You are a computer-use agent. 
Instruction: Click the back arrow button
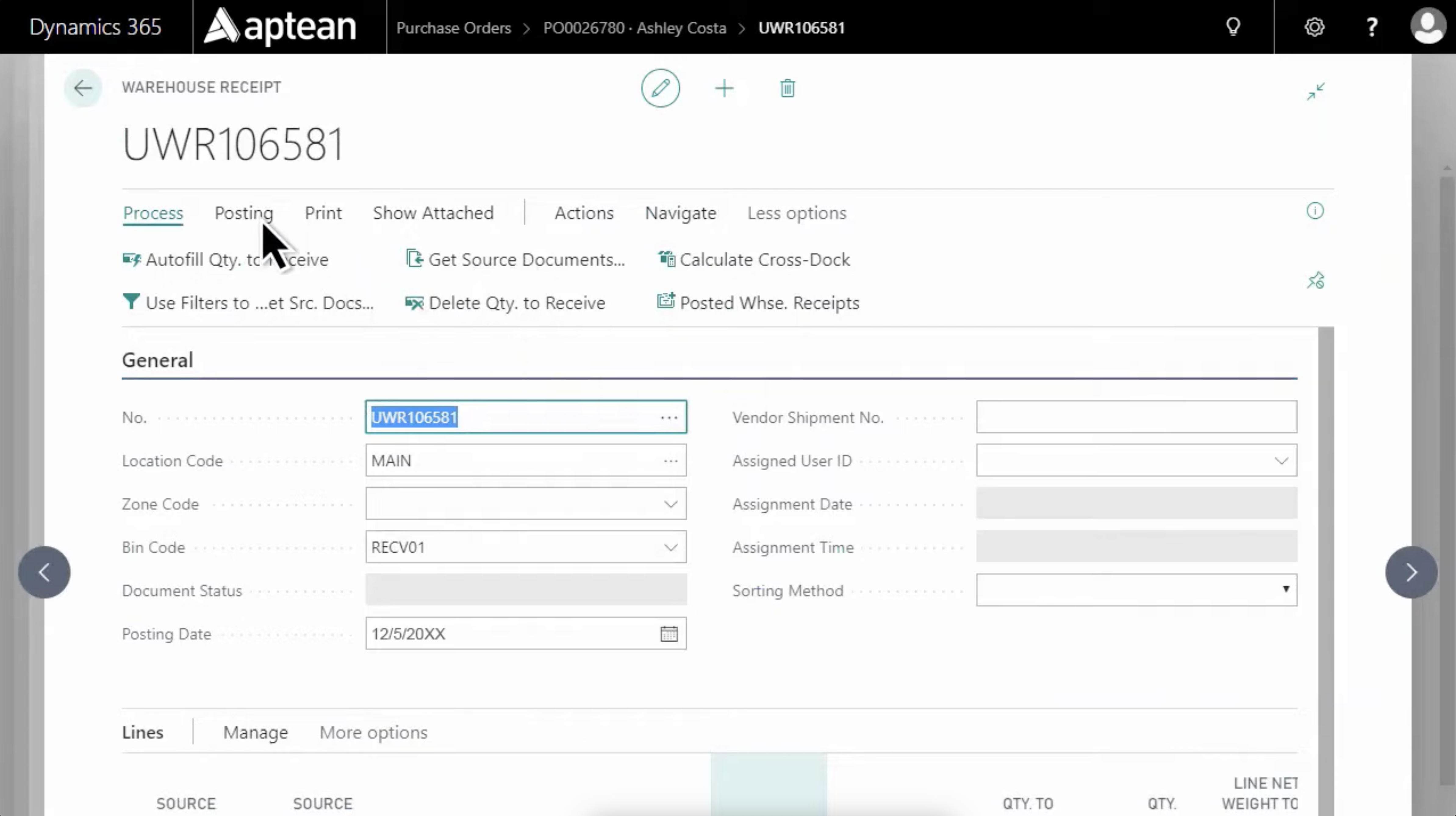click(83, 88)
